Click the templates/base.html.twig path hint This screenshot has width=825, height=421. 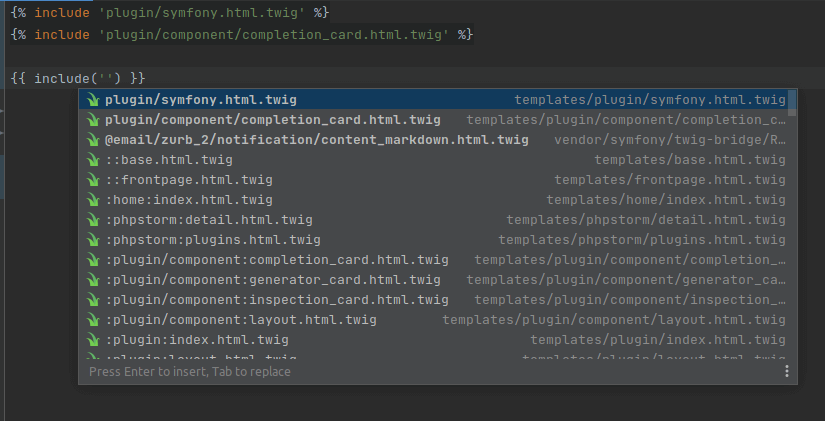pyautogui.click(x=689, y=160)
